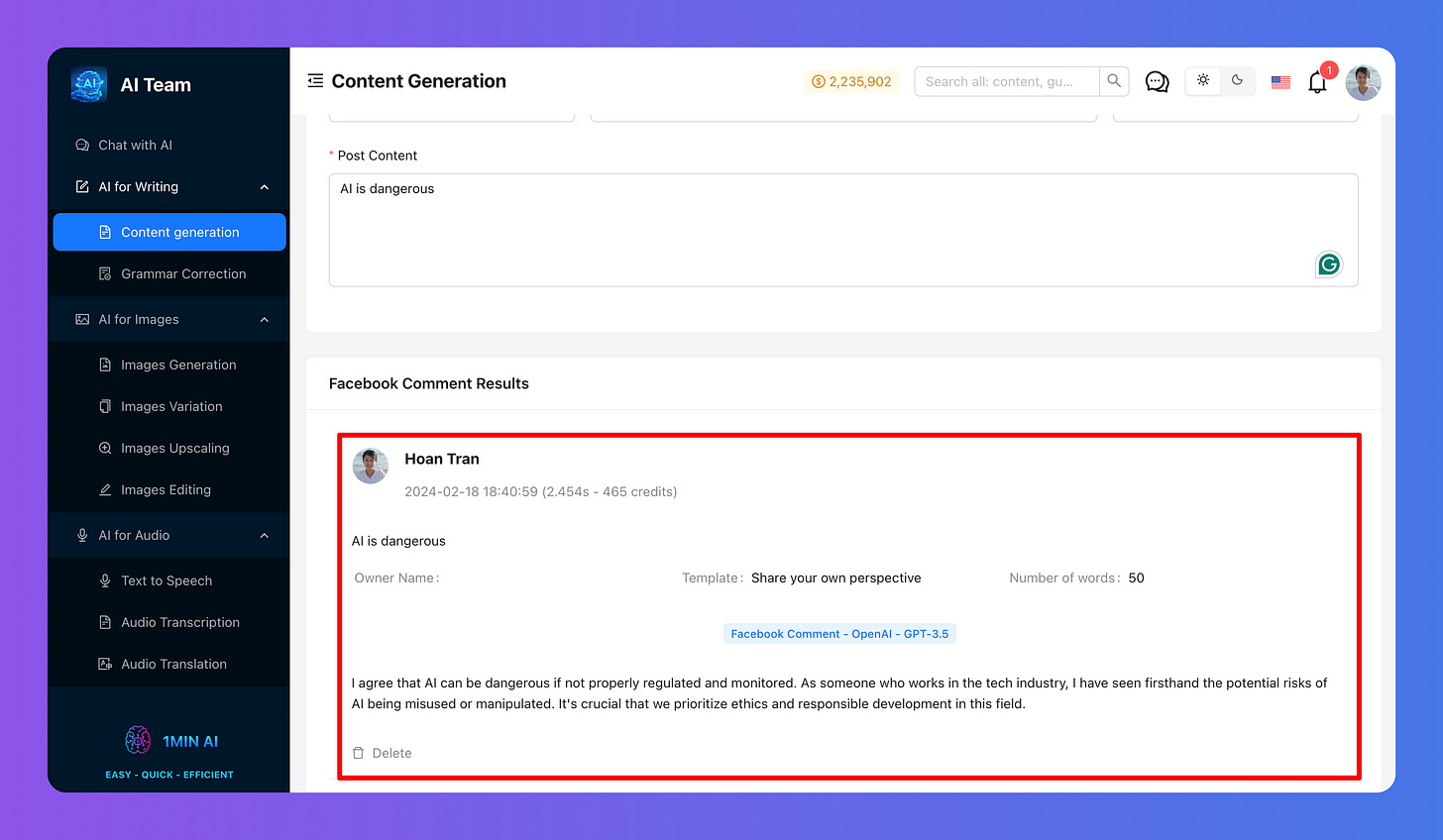This screenshot has width=1443, height=840.
Task: Open the user profile avatar menu
Action: click(x=1363, y=82)
